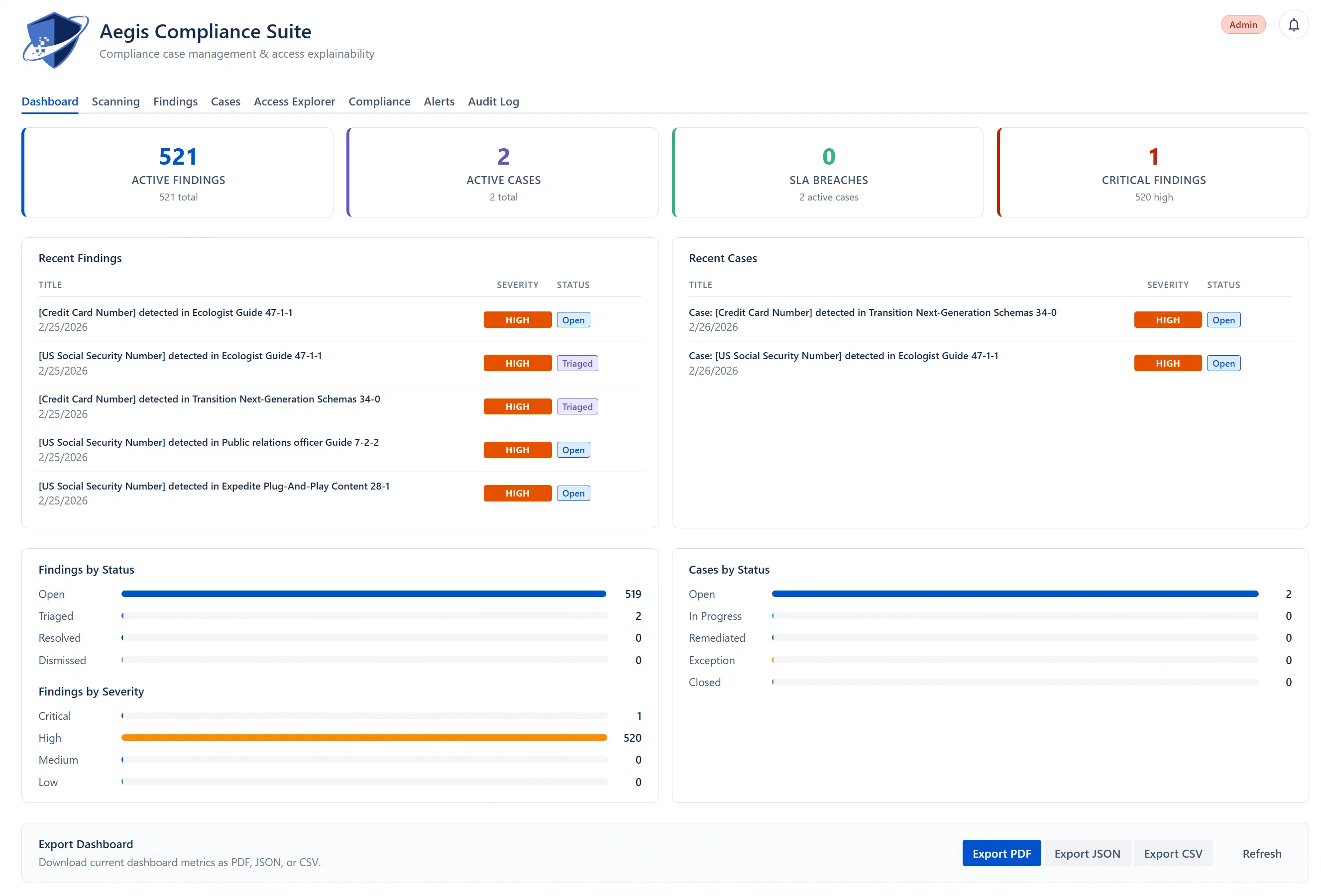
Task: Click the In Progress cases row label
Action: coord(715,616)
